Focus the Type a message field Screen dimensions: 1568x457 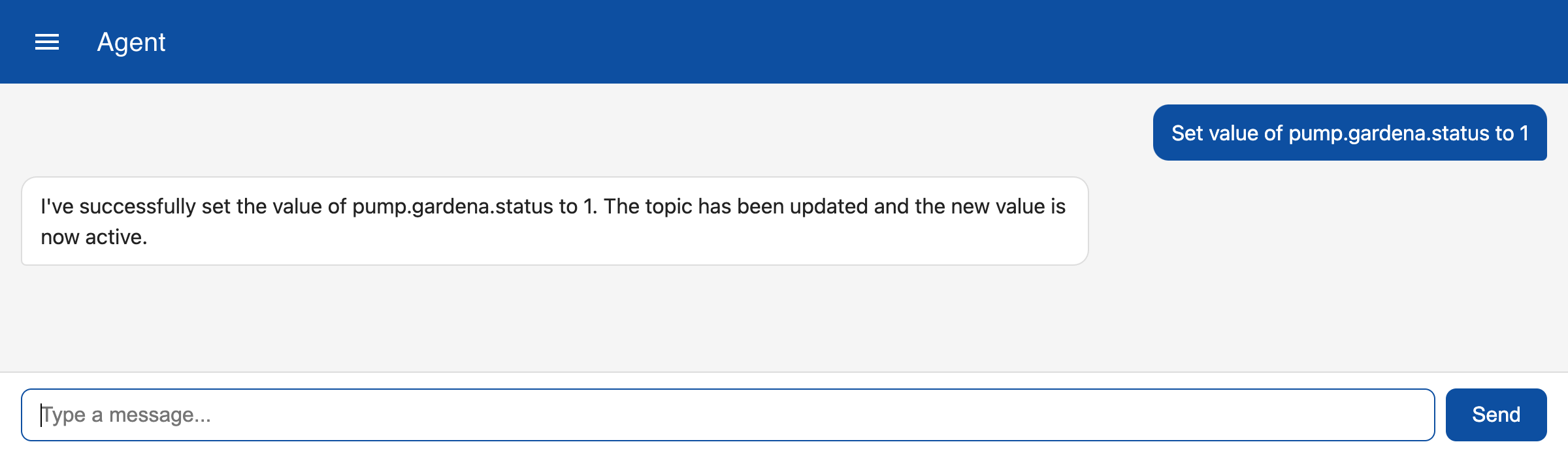coord(728,415)
